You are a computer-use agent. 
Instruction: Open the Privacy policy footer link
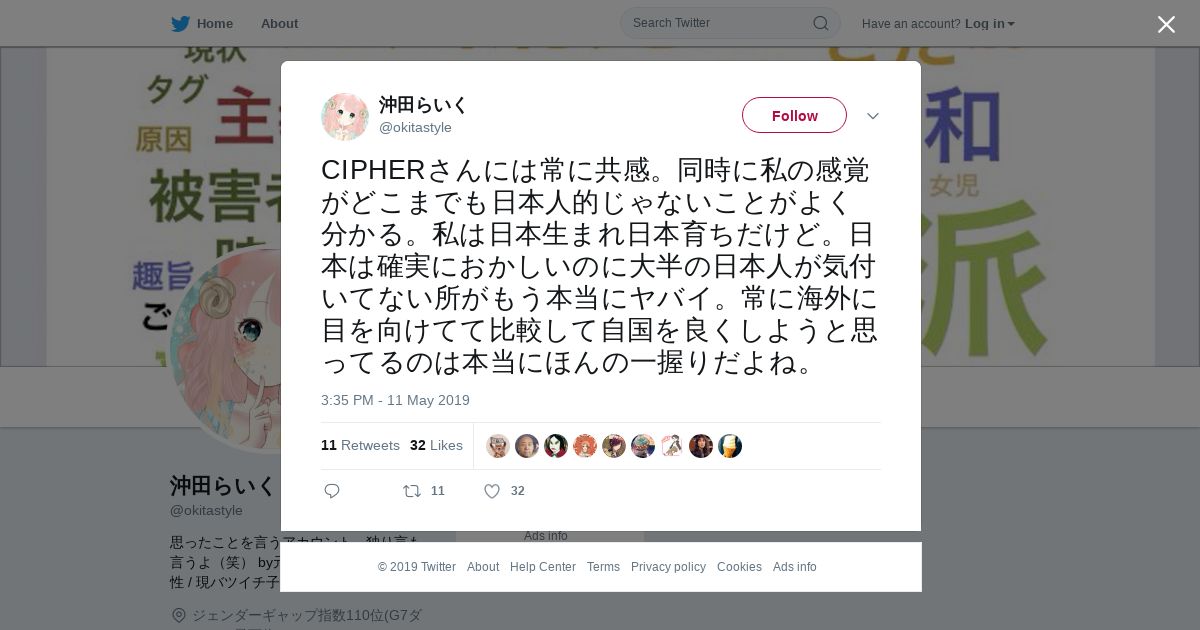(x=668, y=567)
